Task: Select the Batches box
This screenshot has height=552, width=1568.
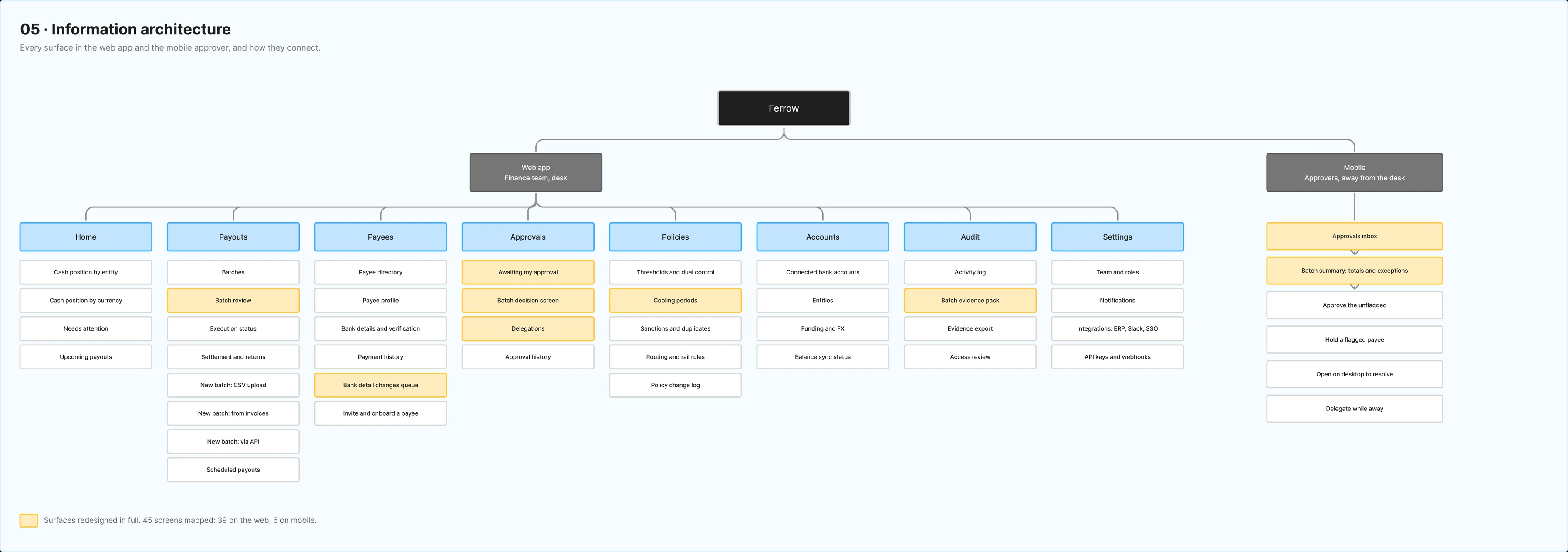Action: click(233, 272)
